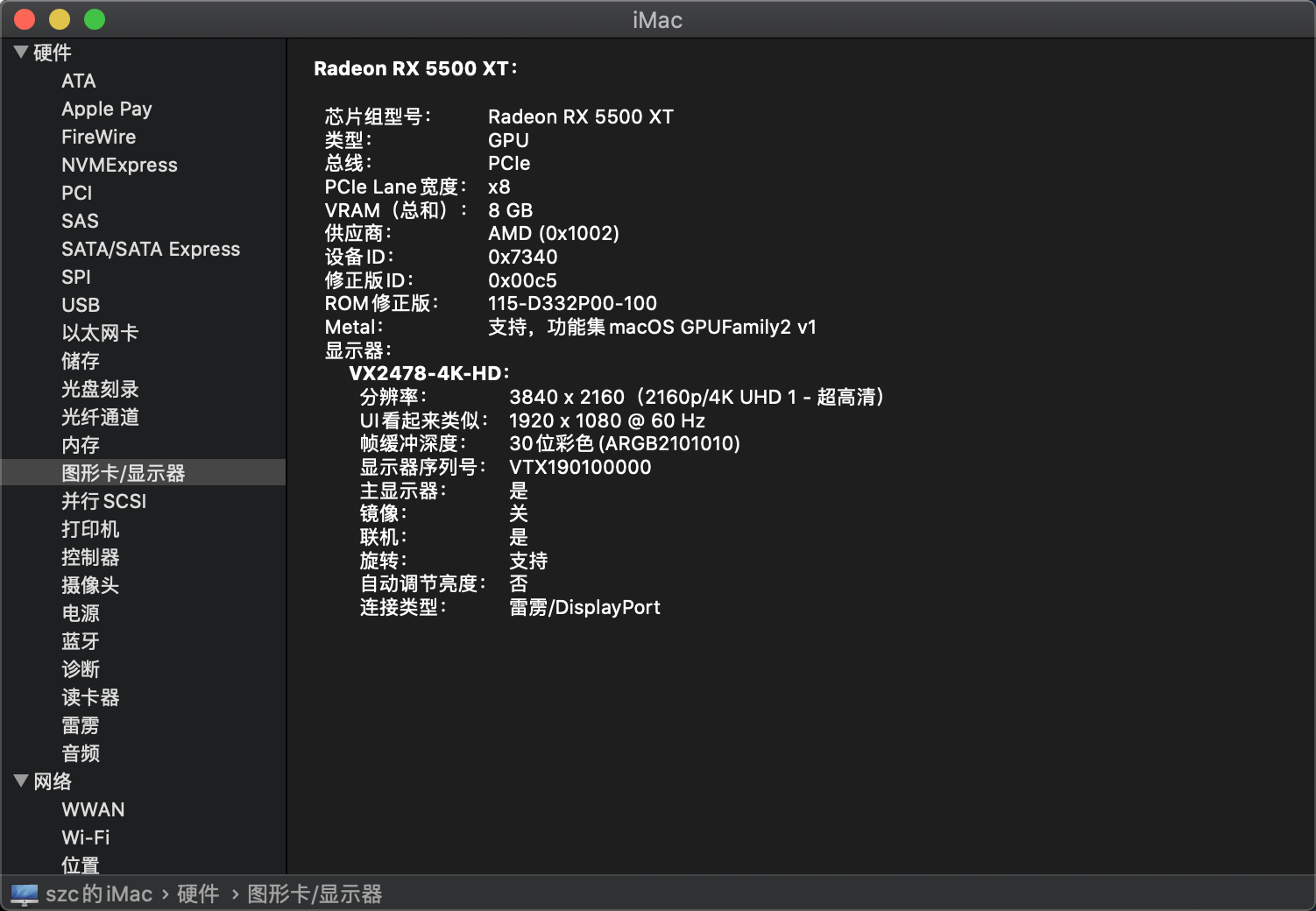Select 蓝牙 in the sidebar
1316x911 pixels.
click(81, 641)
